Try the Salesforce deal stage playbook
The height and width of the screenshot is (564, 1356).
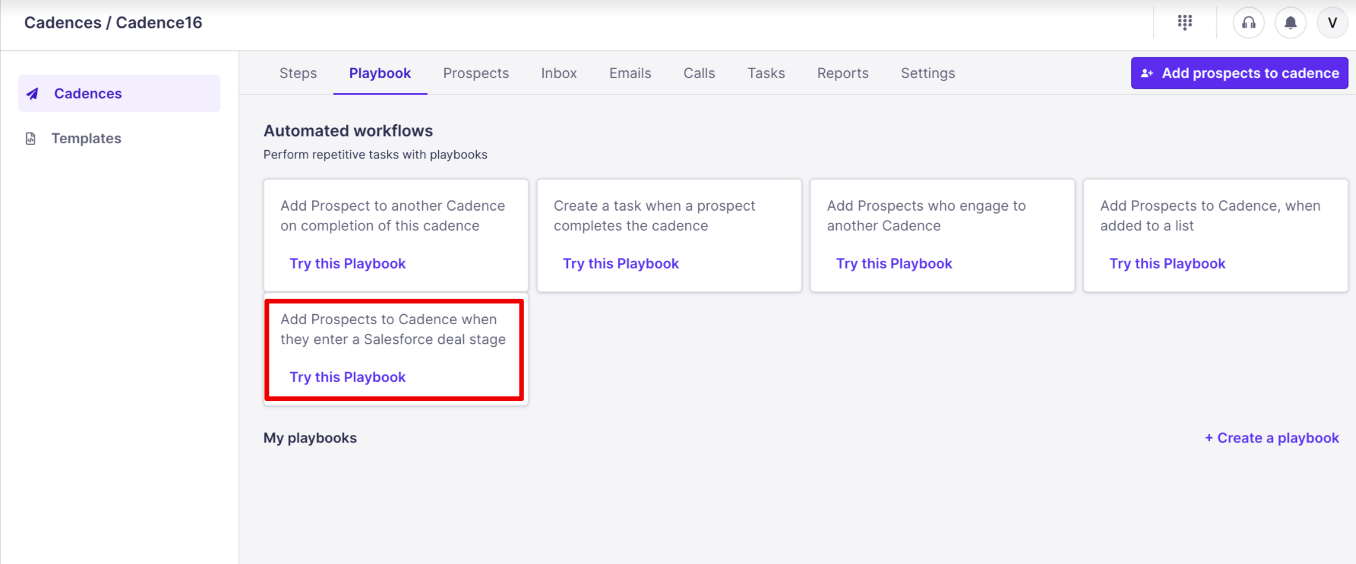[348, 377]
